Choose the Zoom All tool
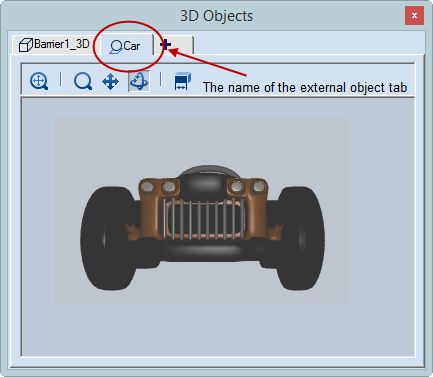433x377 pixels. point(39,81)
